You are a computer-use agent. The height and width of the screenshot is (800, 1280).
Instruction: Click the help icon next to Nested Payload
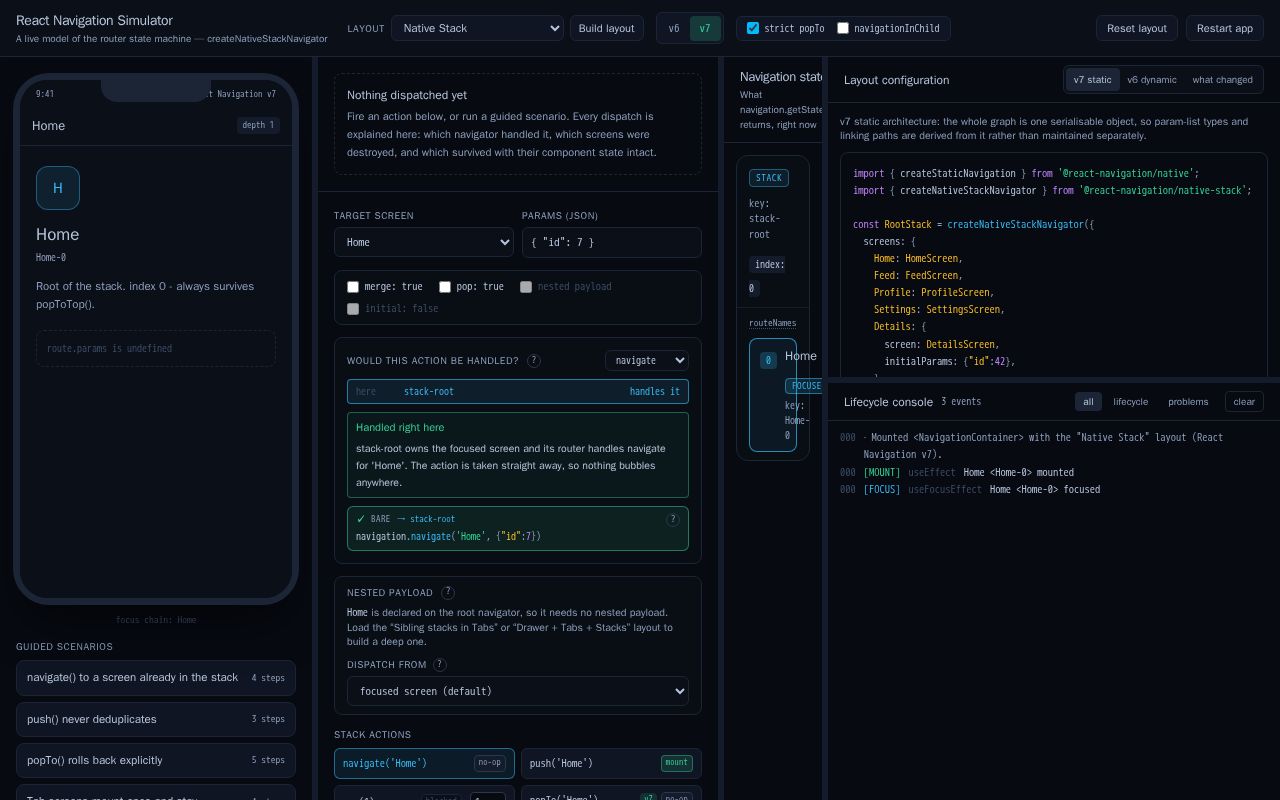click(x=448, y=592)
